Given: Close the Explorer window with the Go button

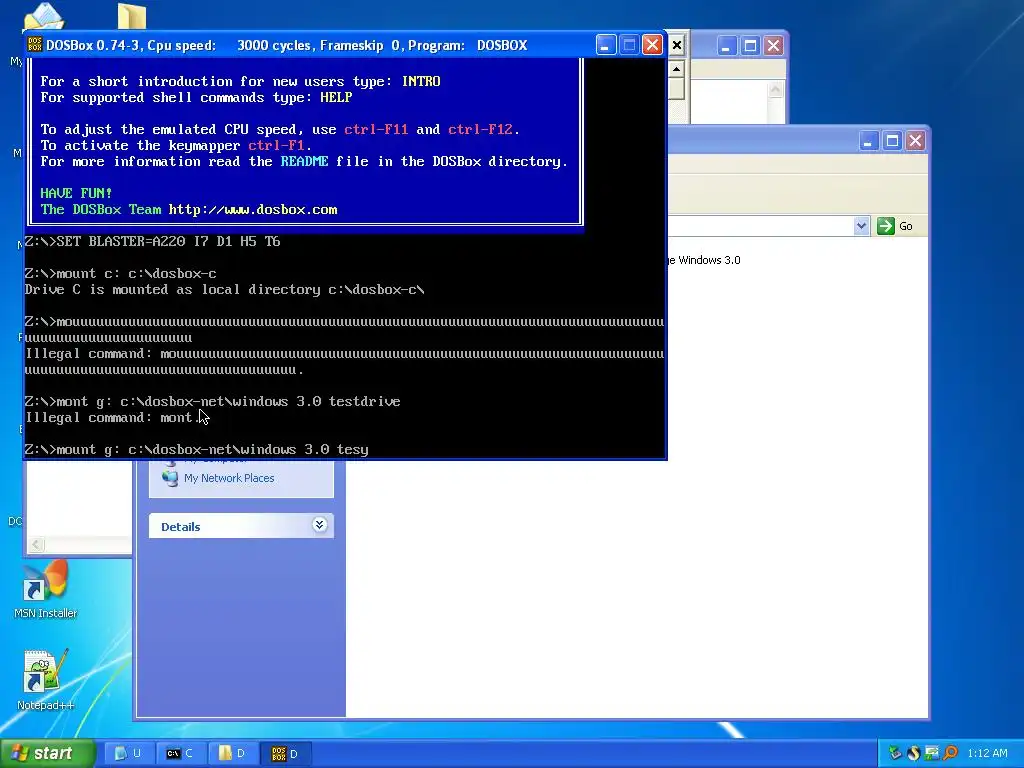Looking at the screenshot, I should pyautogui.click(x=915, y=141).
